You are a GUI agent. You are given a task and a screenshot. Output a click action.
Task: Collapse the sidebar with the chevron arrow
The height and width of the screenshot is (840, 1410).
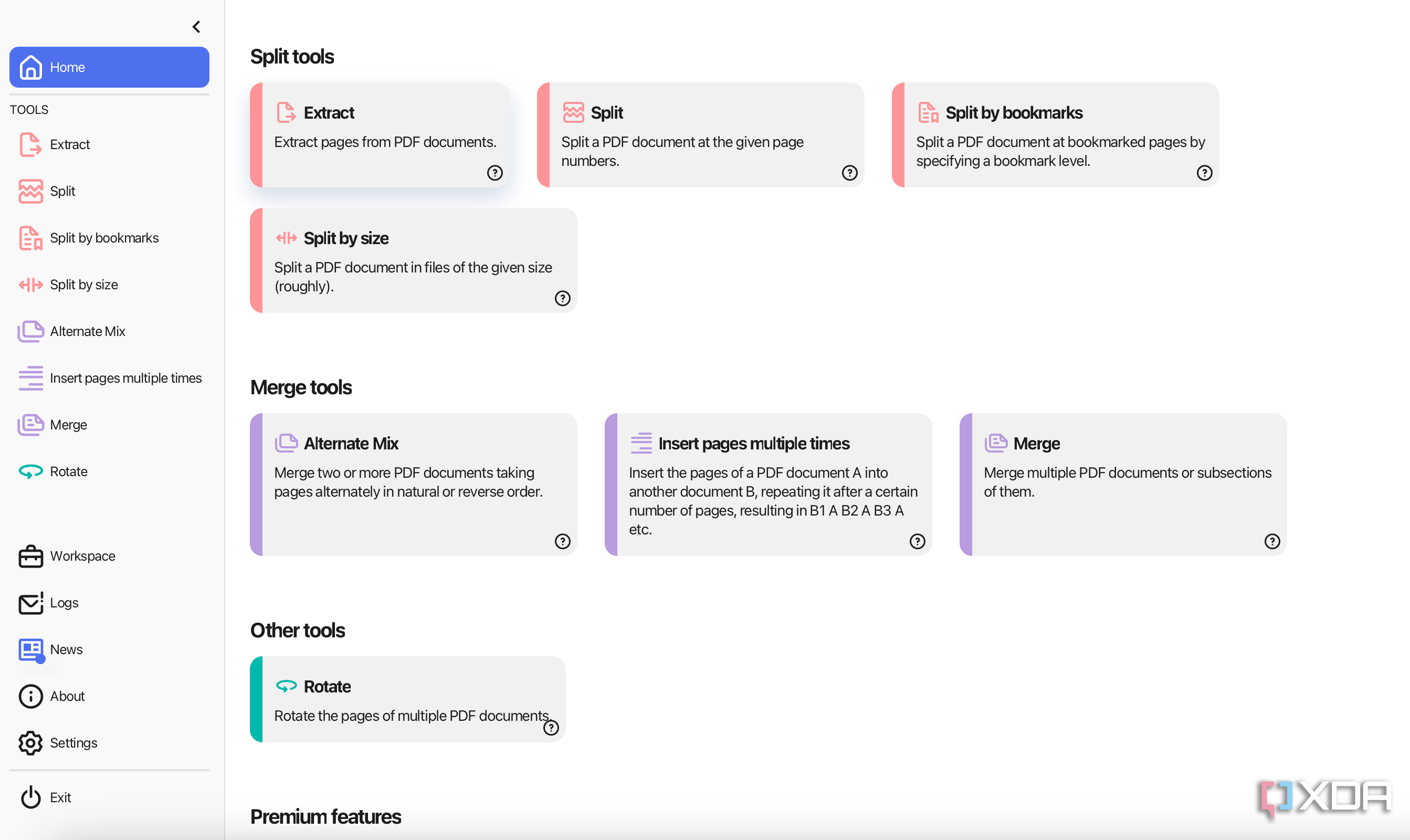tap(196, 27)
